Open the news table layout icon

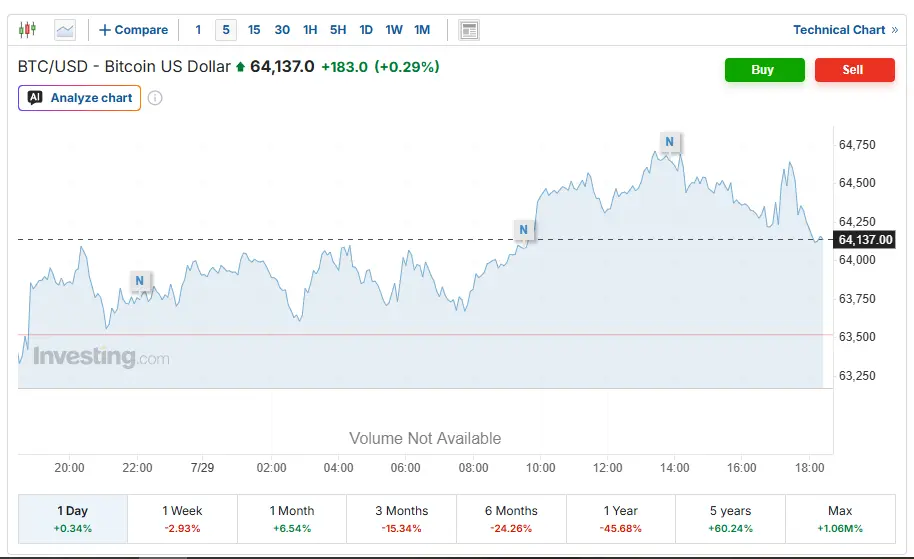tap(469, 30)
